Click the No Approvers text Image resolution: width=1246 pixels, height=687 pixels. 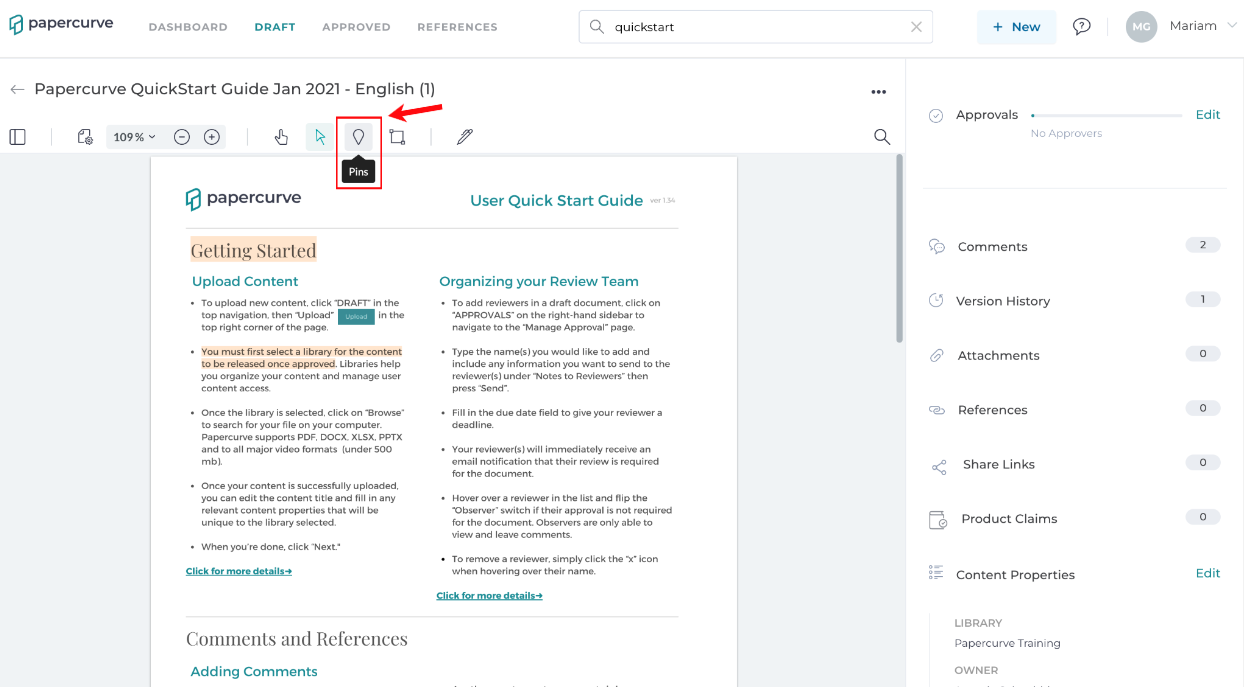click(1066, 133)
